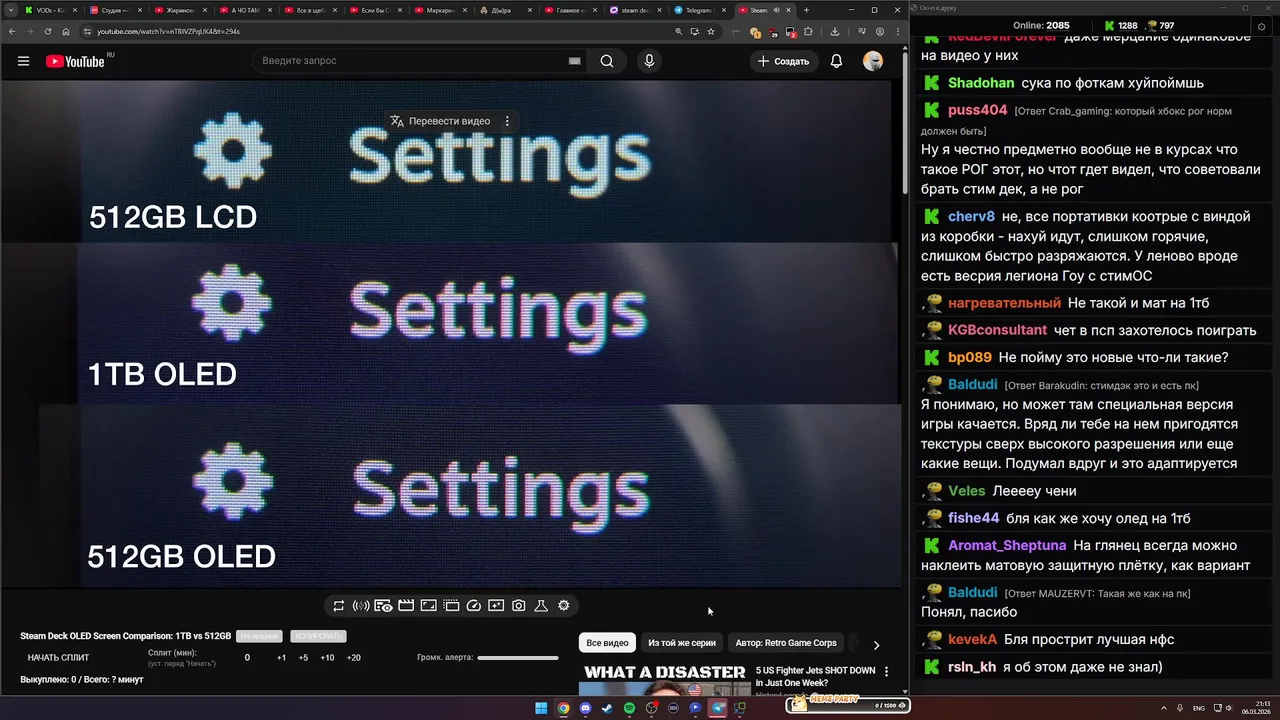Screen dimensions: 1280x720
Task: Open the YouTube hamburger guide menu
Action: [x=23, y=61]
